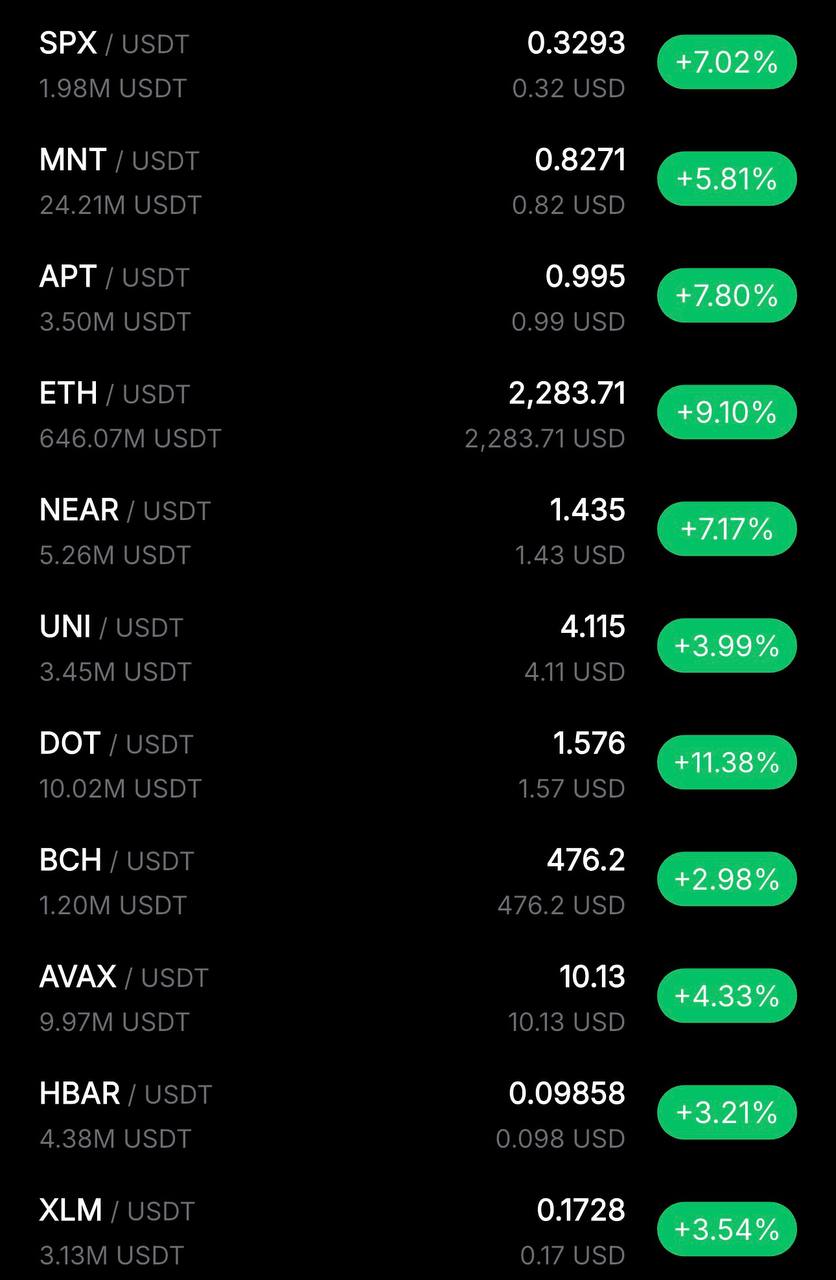Select the BCH price 476.2
Viewport: 836px width, 1280px height.
585,860
